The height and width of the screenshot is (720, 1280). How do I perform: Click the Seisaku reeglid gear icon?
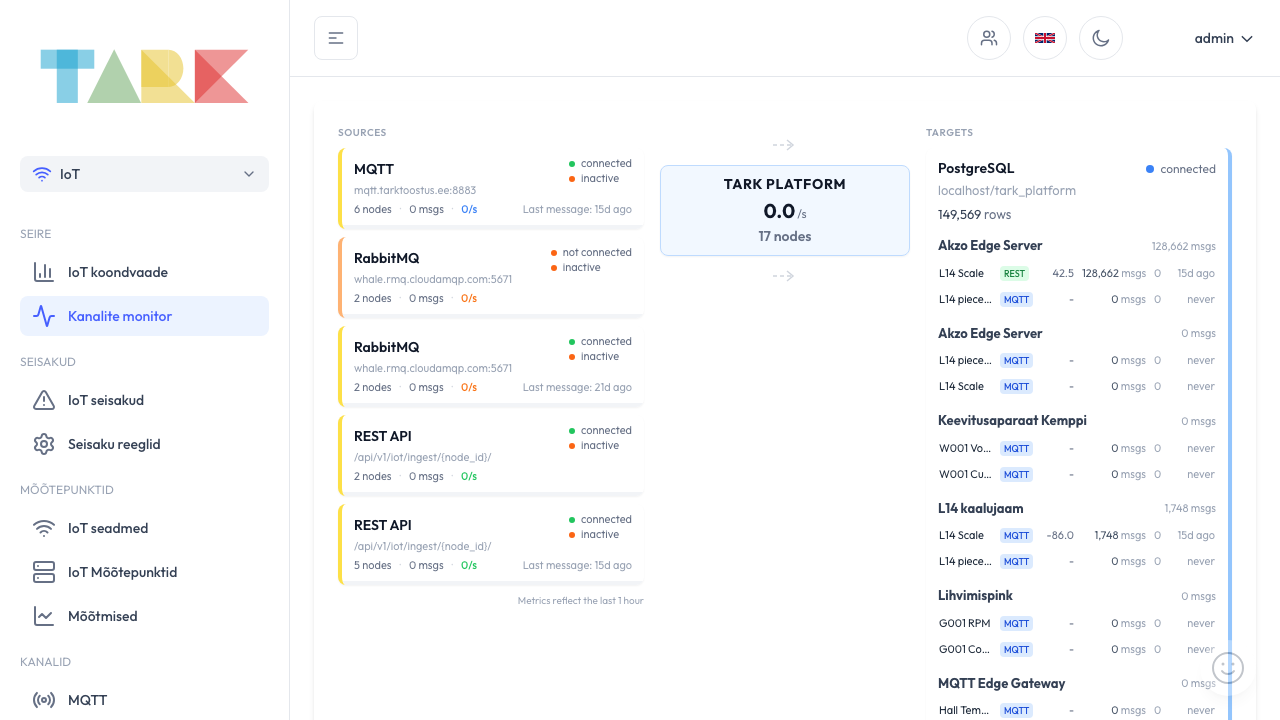(x=44, y=444)
